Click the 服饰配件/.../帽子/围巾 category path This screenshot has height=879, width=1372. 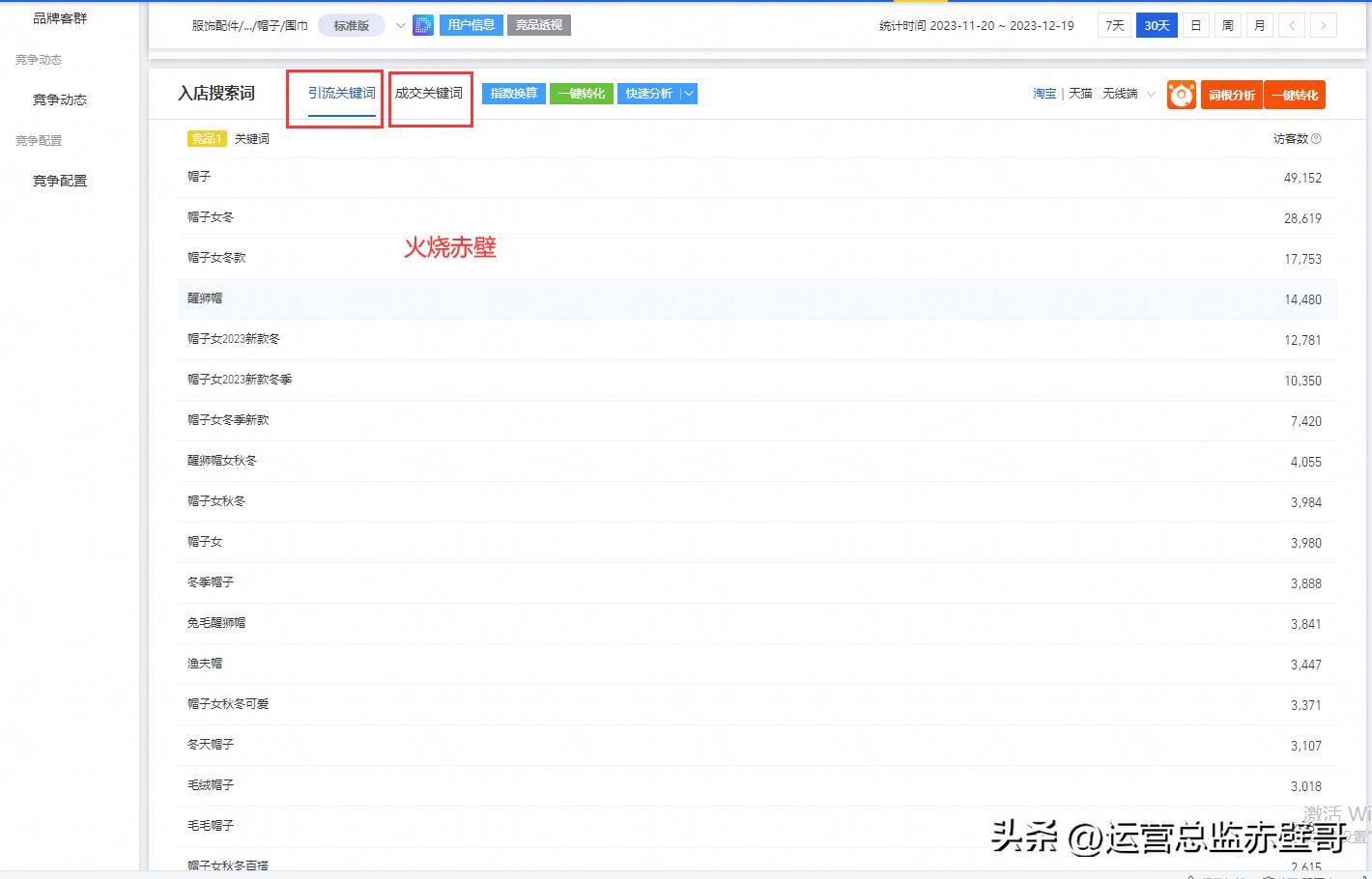click(x=250, y=26)
